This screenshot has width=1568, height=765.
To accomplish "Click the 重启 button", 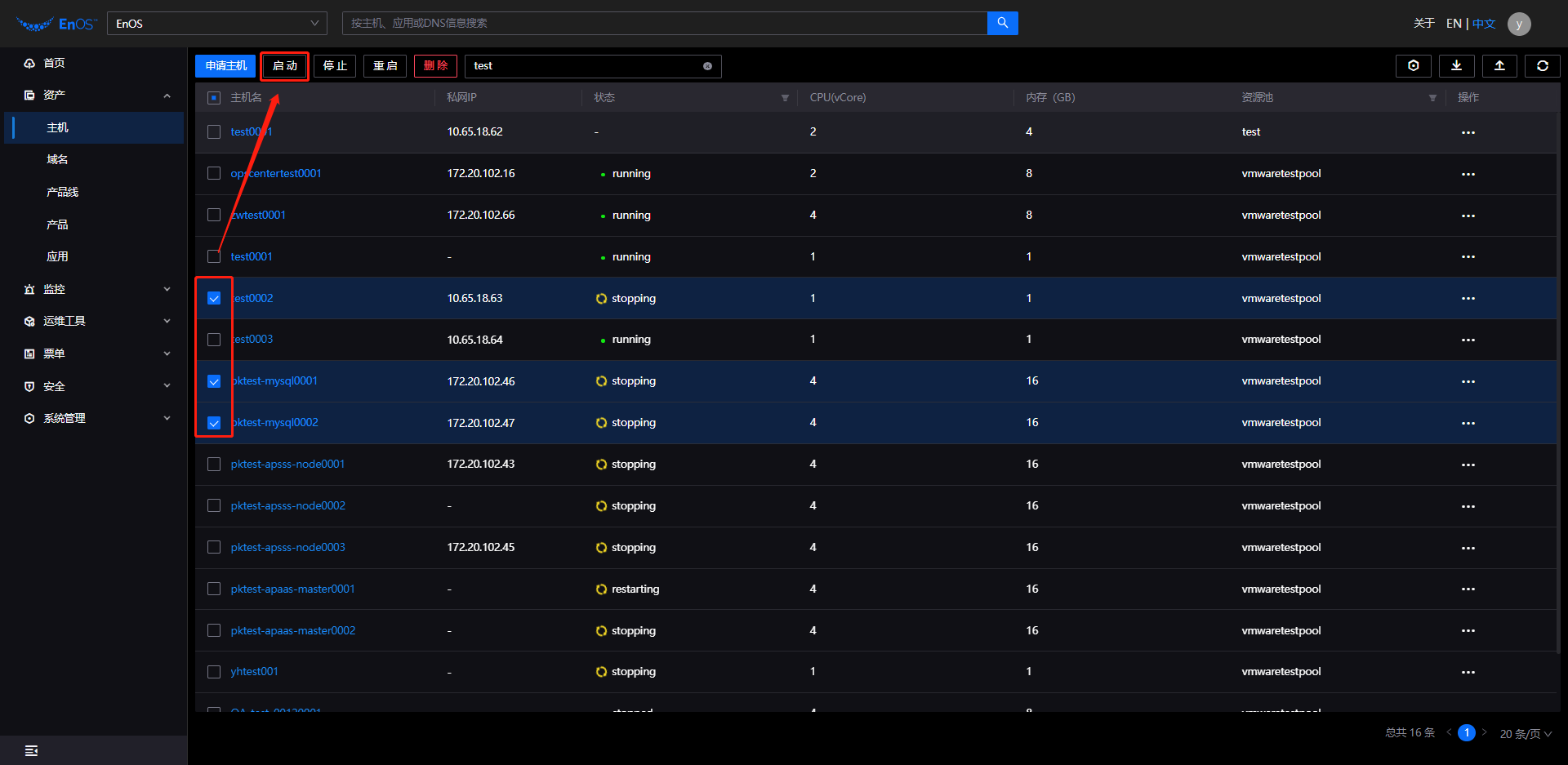I will [x=385, y=66].
